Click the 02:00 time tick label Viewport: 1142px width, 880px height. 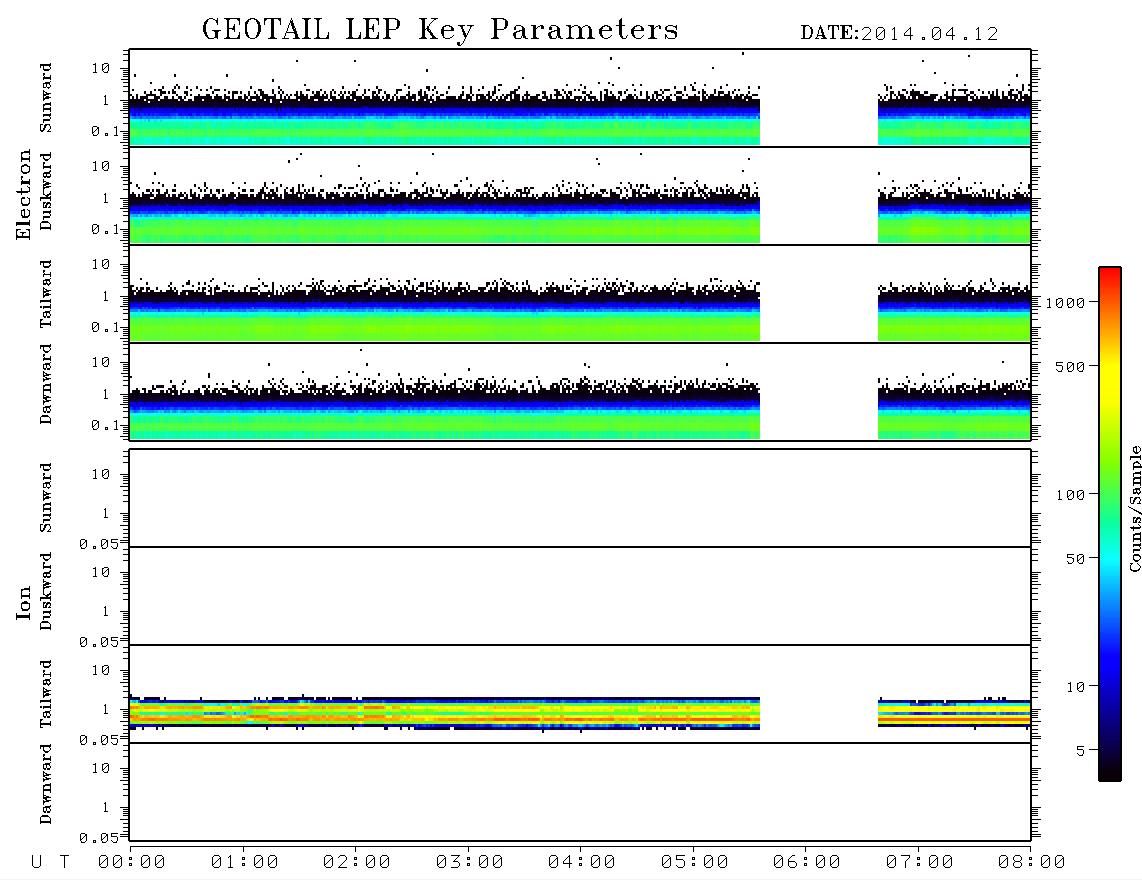point(357,863)
